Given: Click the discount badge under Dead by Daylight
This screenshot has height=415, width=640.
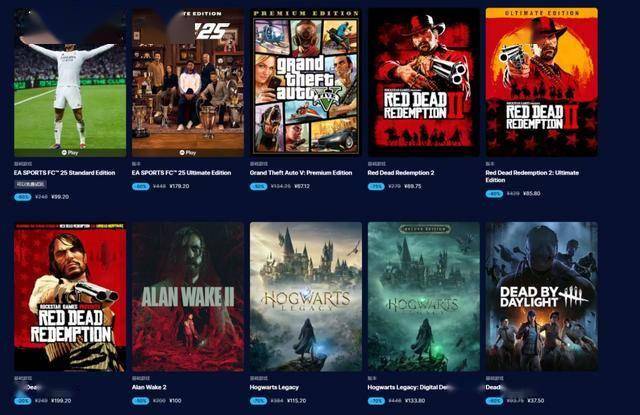Looking at the screenshot, I should pyautogui.click(x=494, y=401).
